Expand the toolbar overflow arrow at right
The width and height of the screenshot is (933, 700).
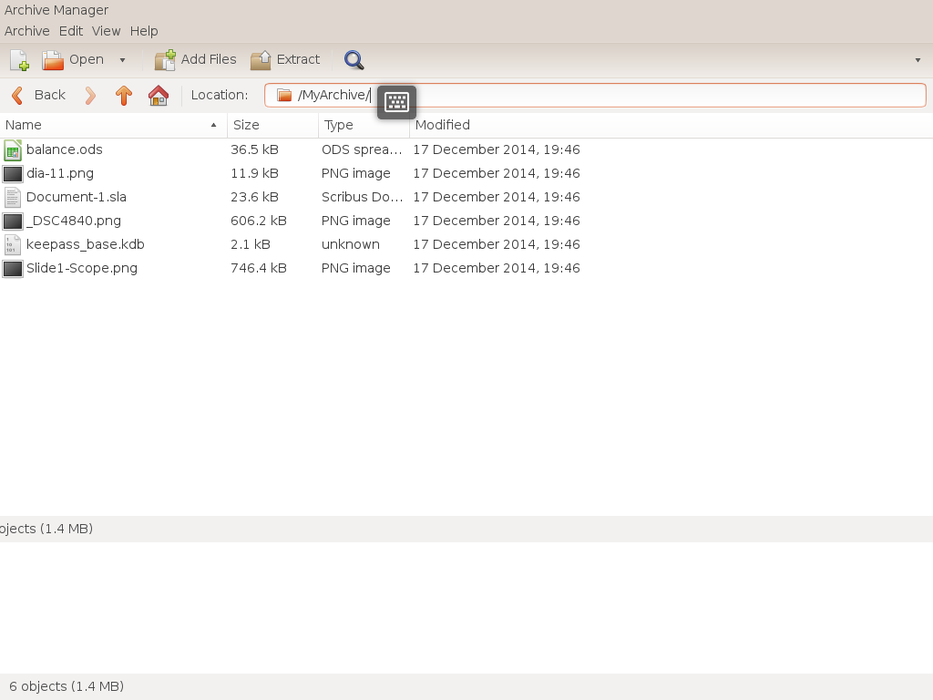(917, 60)
